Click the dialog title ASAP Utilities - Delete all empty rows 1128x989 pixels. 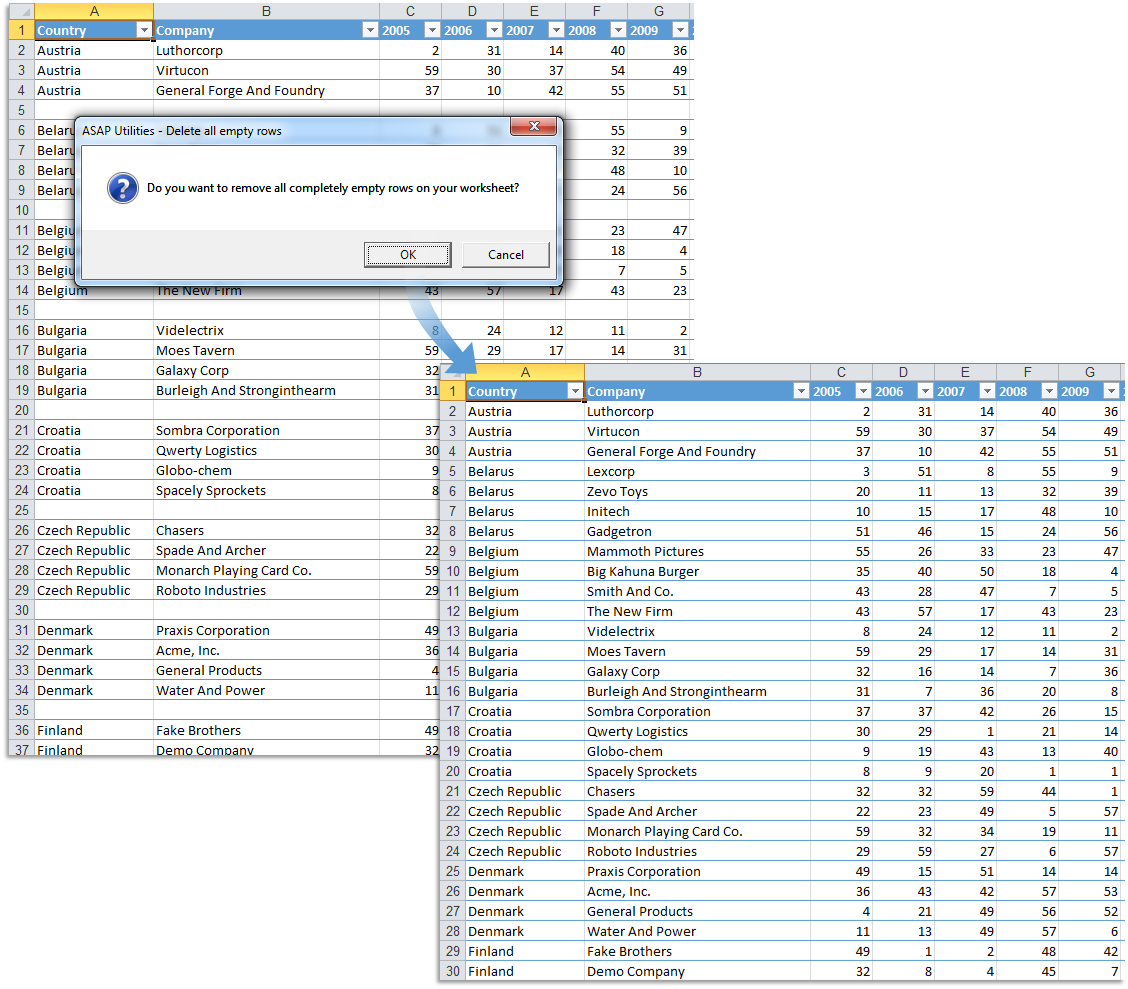pos(181,131)
